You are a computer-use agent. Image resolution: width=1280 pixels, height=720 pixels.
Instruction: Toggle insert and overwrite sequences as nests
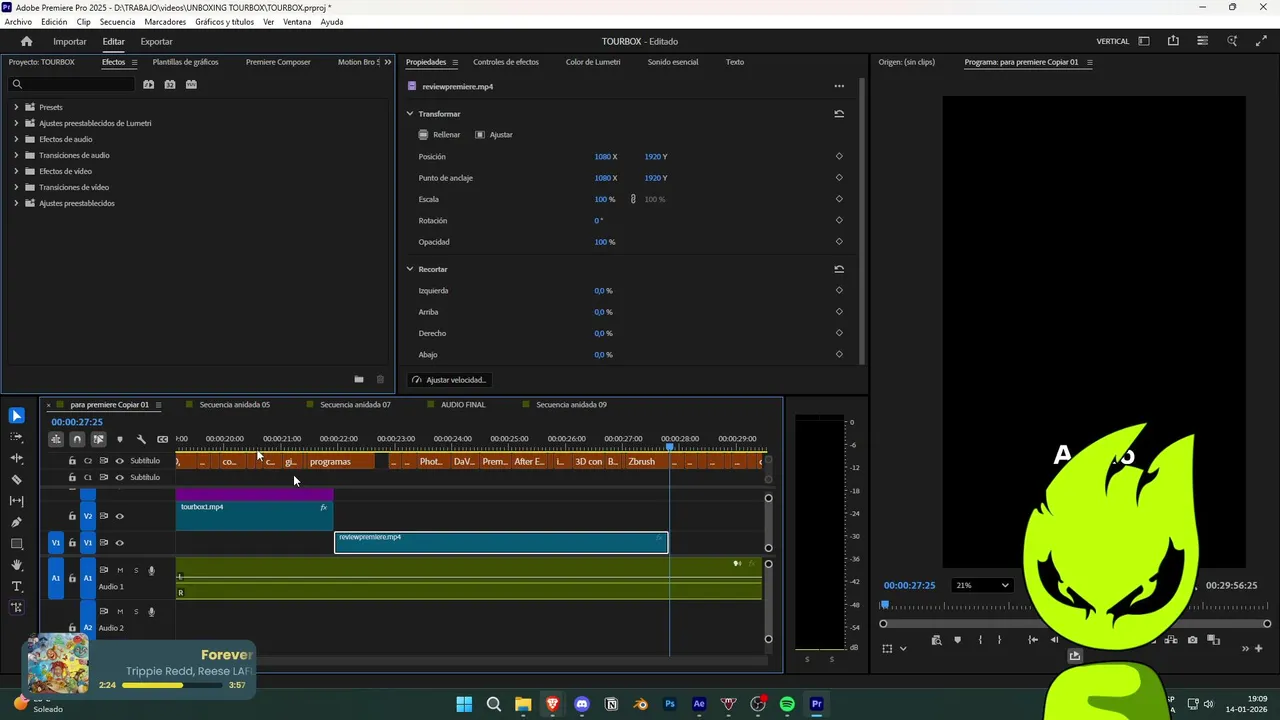56,439
